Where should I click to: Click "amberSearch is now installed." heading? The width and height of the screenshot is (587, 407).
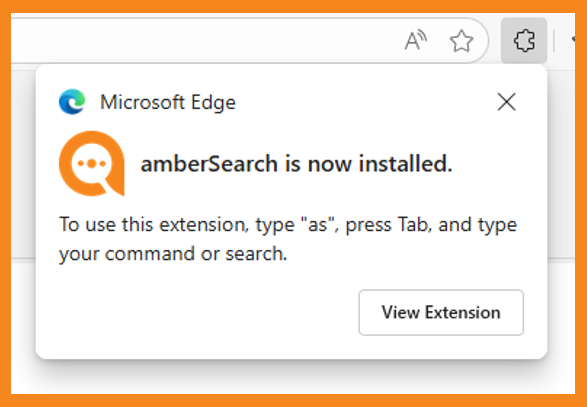(296, 164)
